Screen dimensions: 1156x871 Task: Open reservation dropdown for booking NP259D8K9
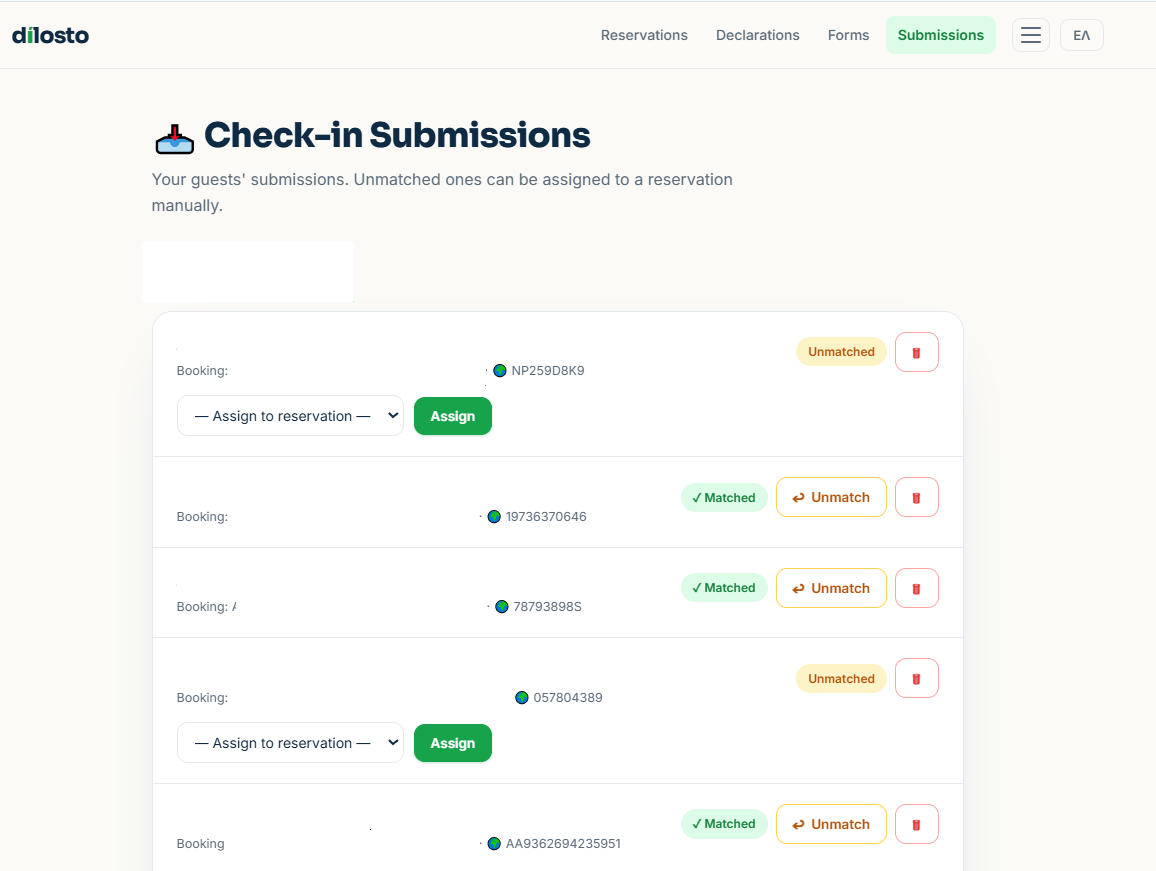(x=290, y=416)
